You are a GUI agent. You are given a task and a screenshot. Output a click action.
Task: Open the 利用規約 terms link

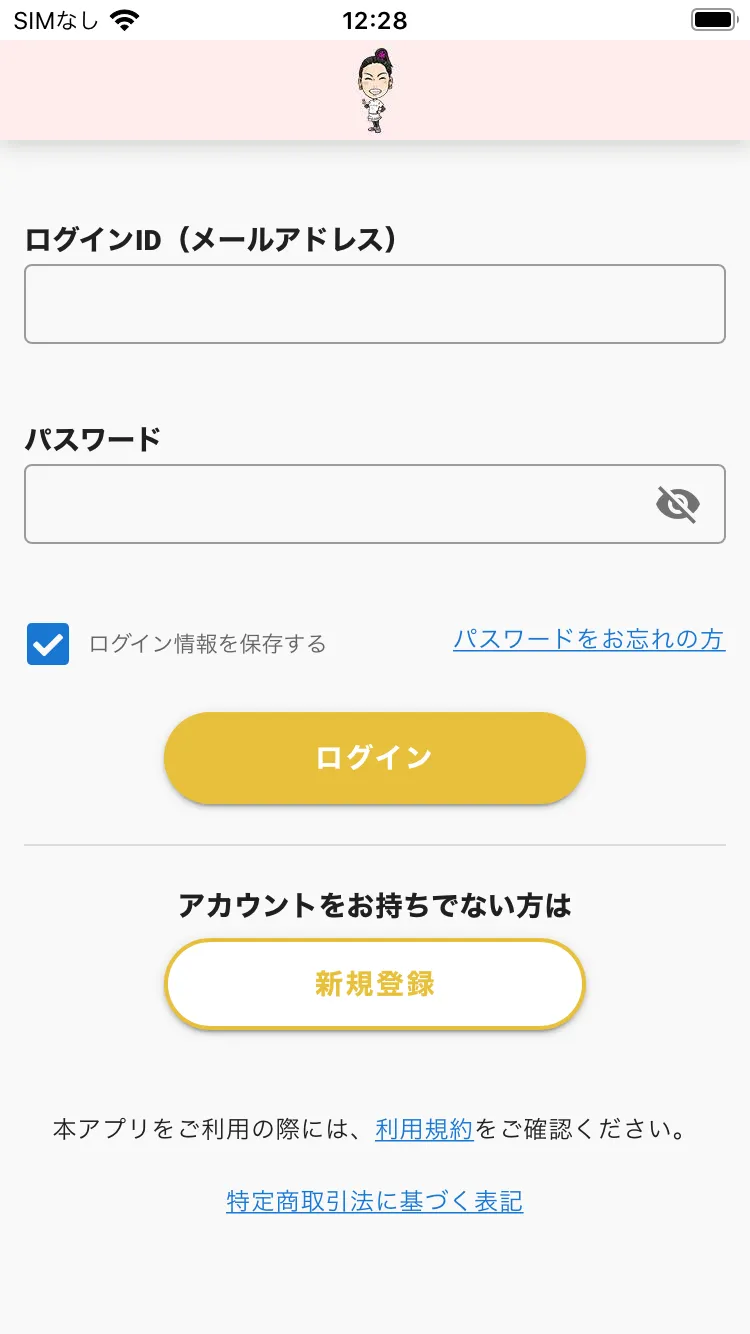(x=424, y=1130)
